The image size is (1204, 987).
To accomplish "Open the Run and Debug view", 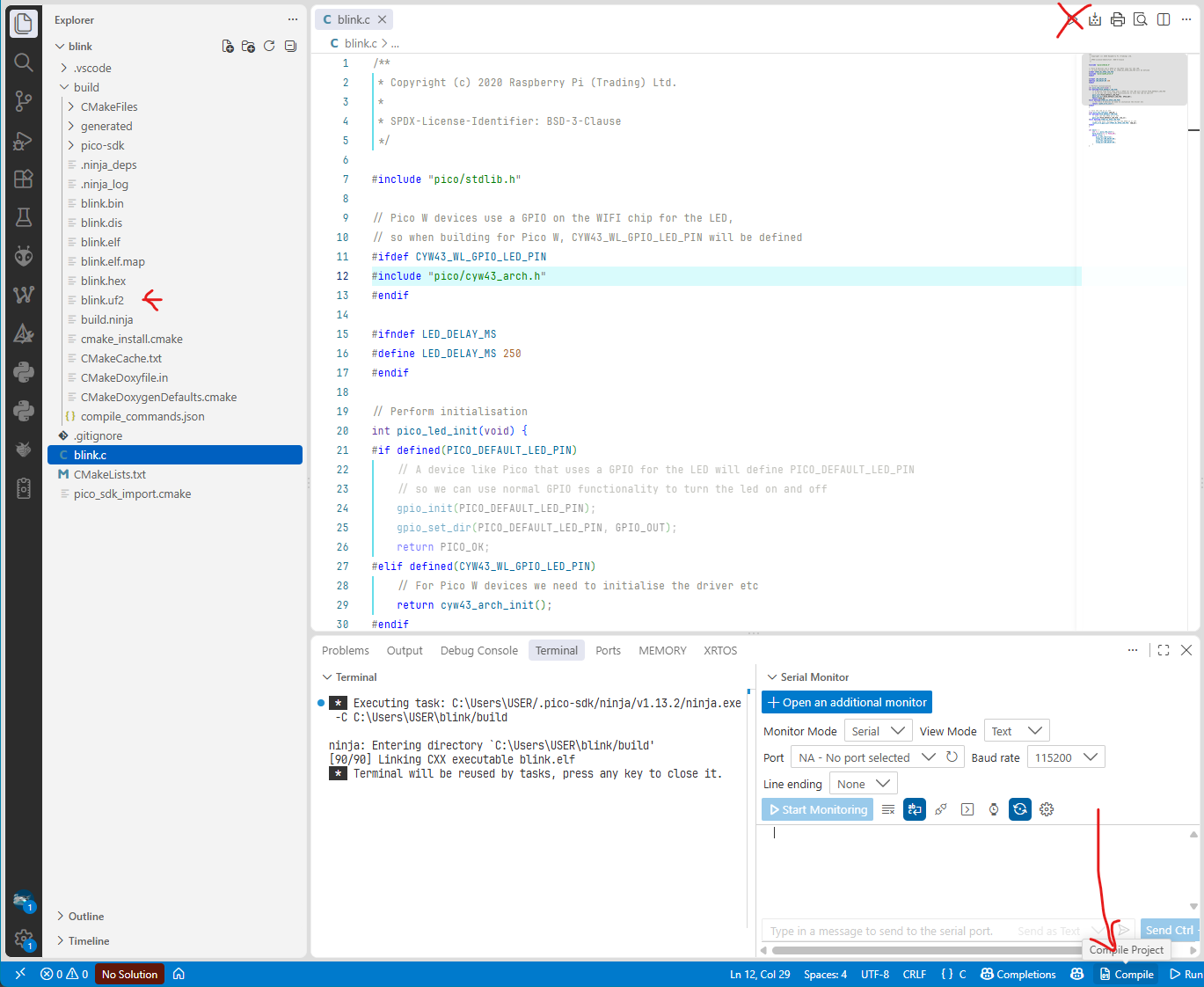I will [x=24, y=140].
